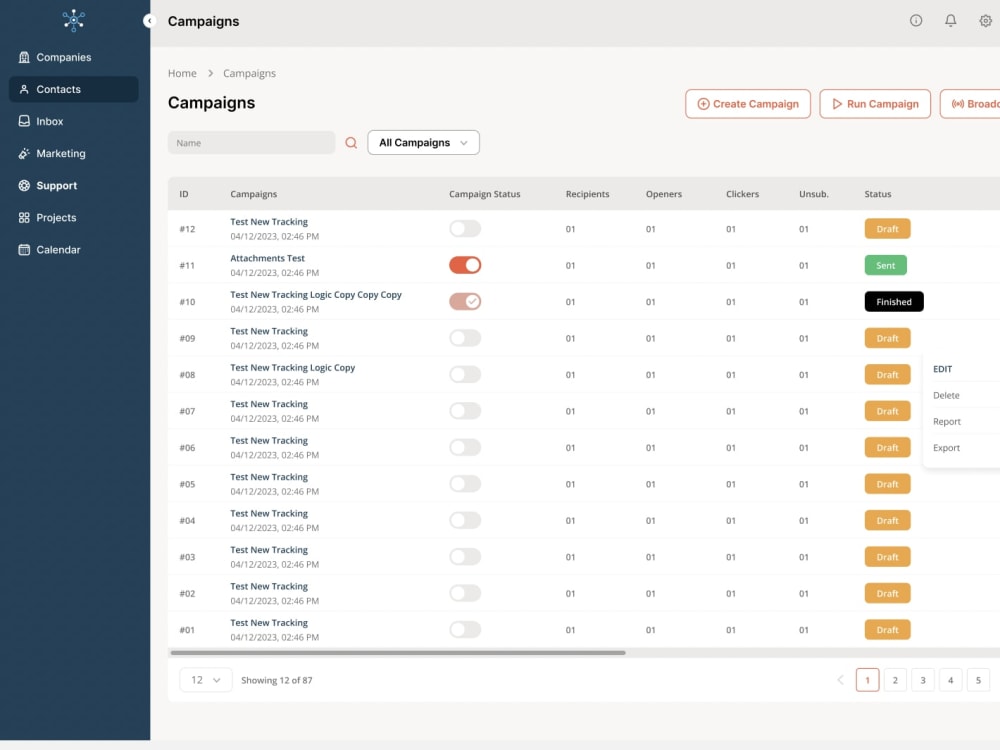Click the Contacts person icon
This screenshot has height=750, width=1000.
(24, 89)
